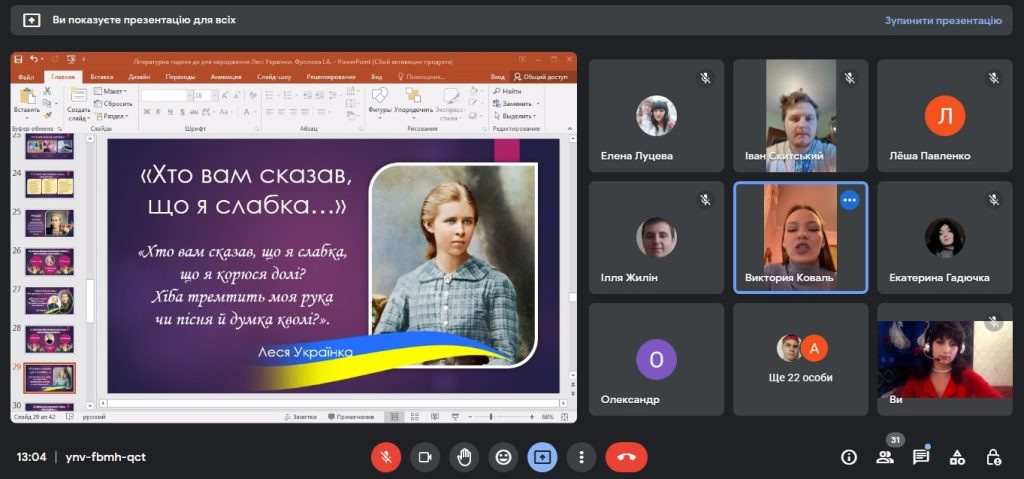Open the emoji reactions panel
This screenshot has width=1024, height=479.
(x=503, y=457)
